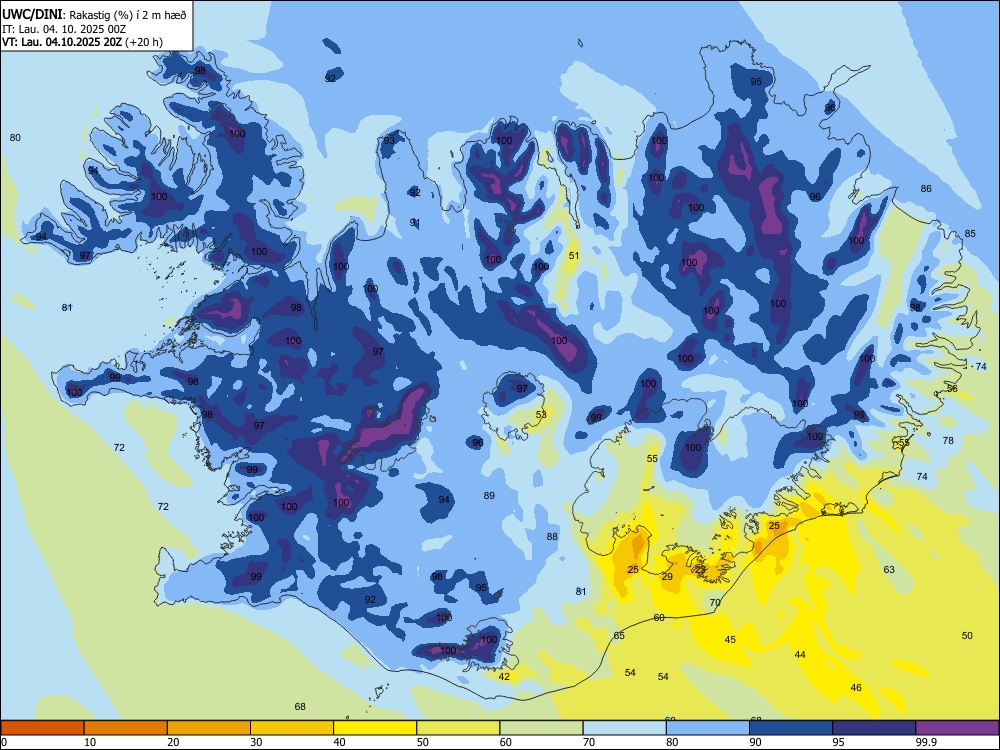
Task: Select 'VT: Lau. 04.10.2025 20Z' valid time text
Action: pyautogui.click(x=62, y=43)
